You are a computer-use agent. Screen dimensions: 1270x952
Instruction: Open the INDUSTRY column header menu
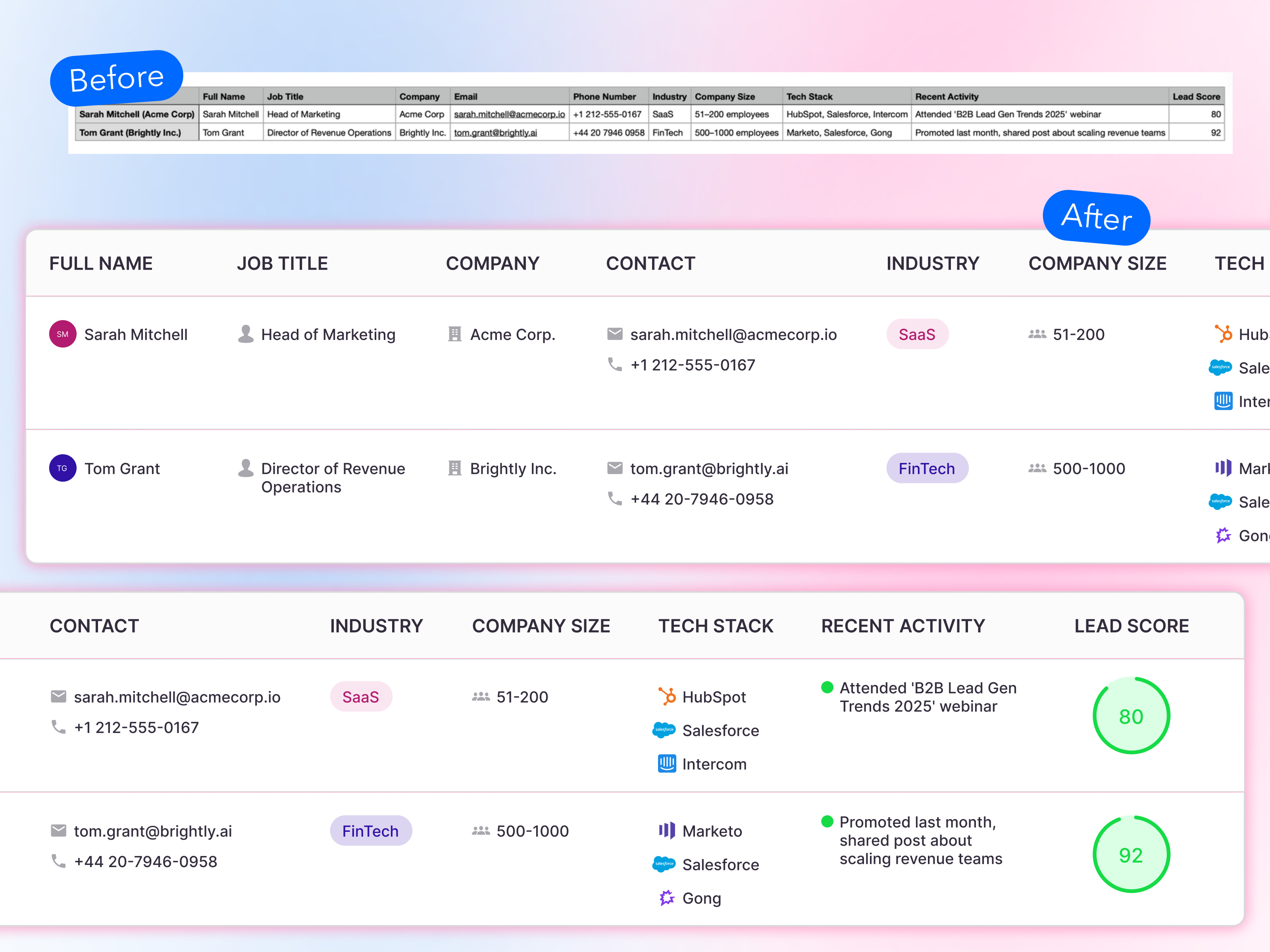click(376, 626)
